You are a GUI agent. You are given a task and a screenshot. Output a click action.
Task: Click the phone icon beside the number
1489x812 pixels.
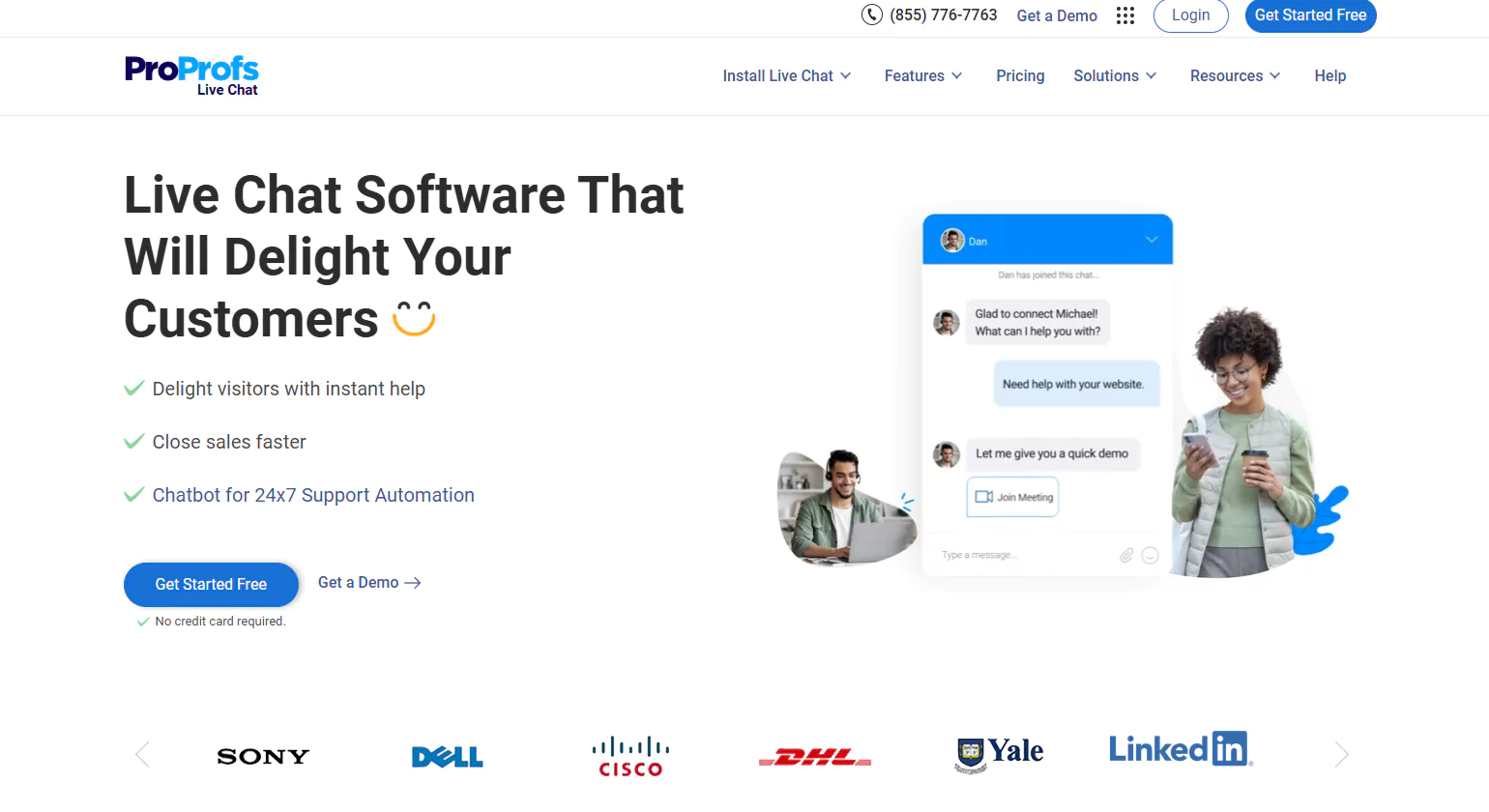pos(871,14)
